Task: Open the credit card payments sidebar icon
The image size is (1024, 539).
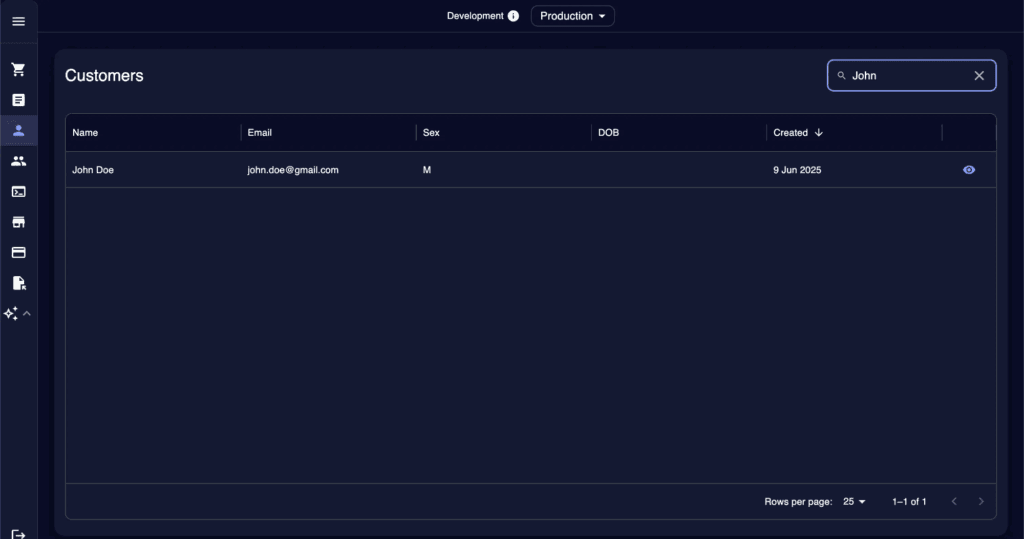Action: click(18, 252)
